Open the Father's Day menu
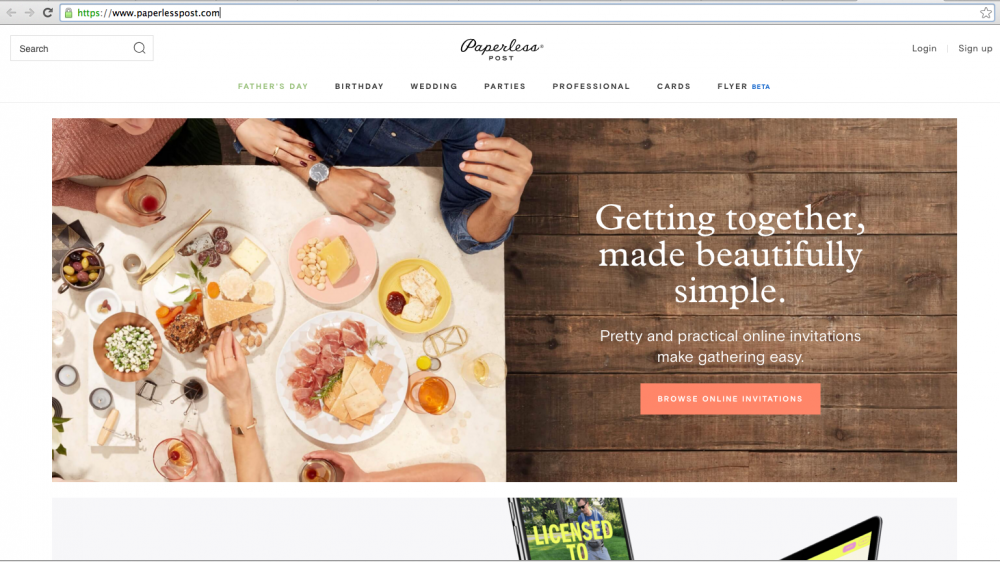Screen dimensions: 1000x562 (273, 86)
